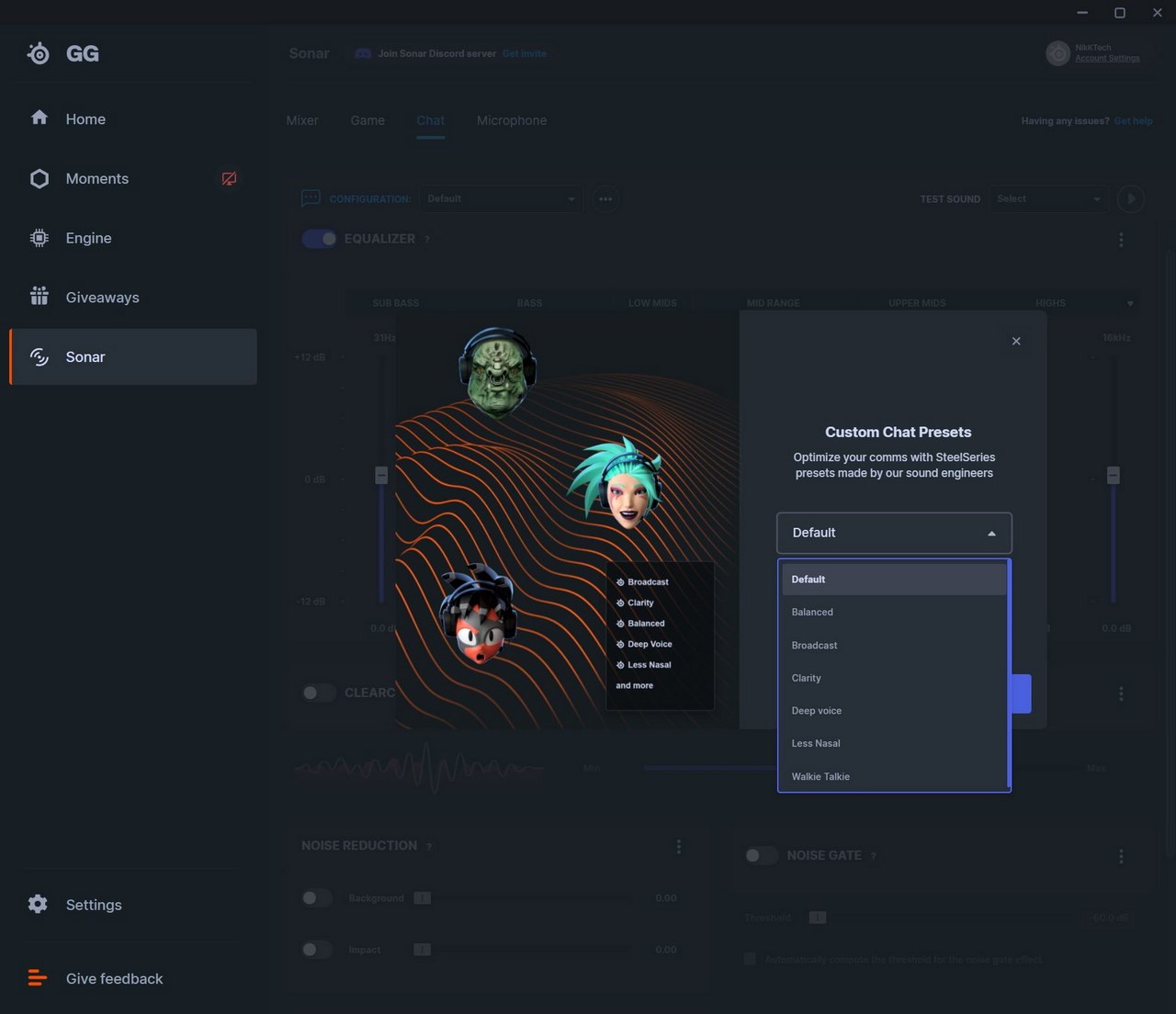
Task: Enable Background noise reduction toggle
Action: click(317, 897)
